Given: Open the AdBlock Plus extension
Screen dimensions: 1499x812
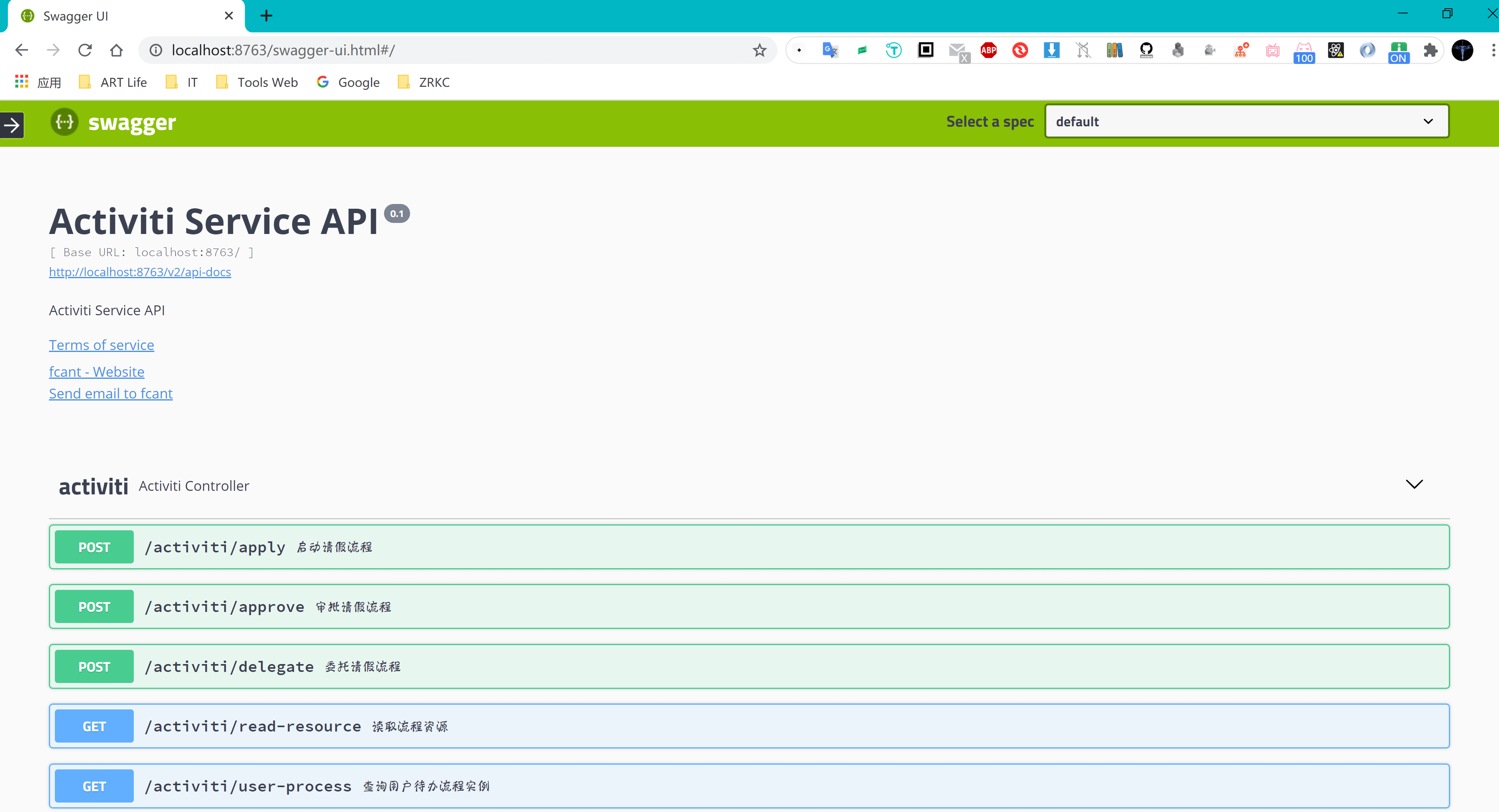Looking at the screenshot, I should pyautogui.click(x=989, y=51).
